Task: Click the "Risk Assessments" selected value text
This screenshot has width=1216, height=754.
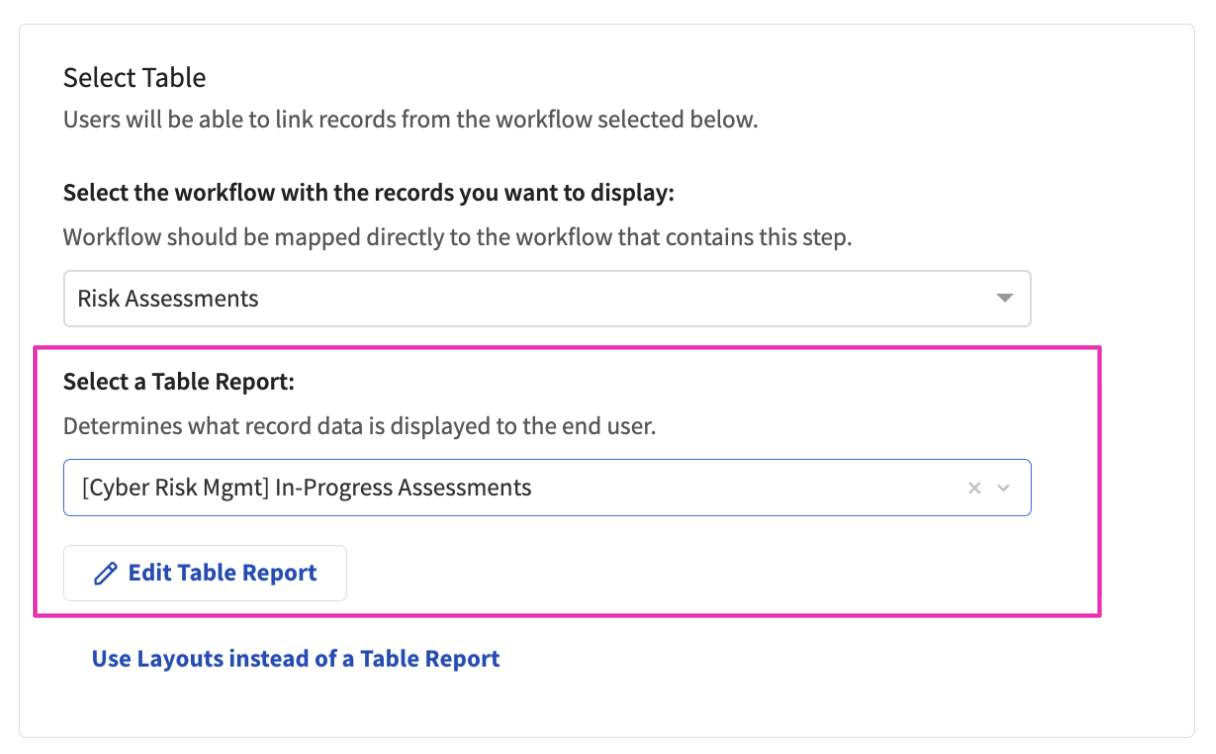Action: tap(168, 298)
